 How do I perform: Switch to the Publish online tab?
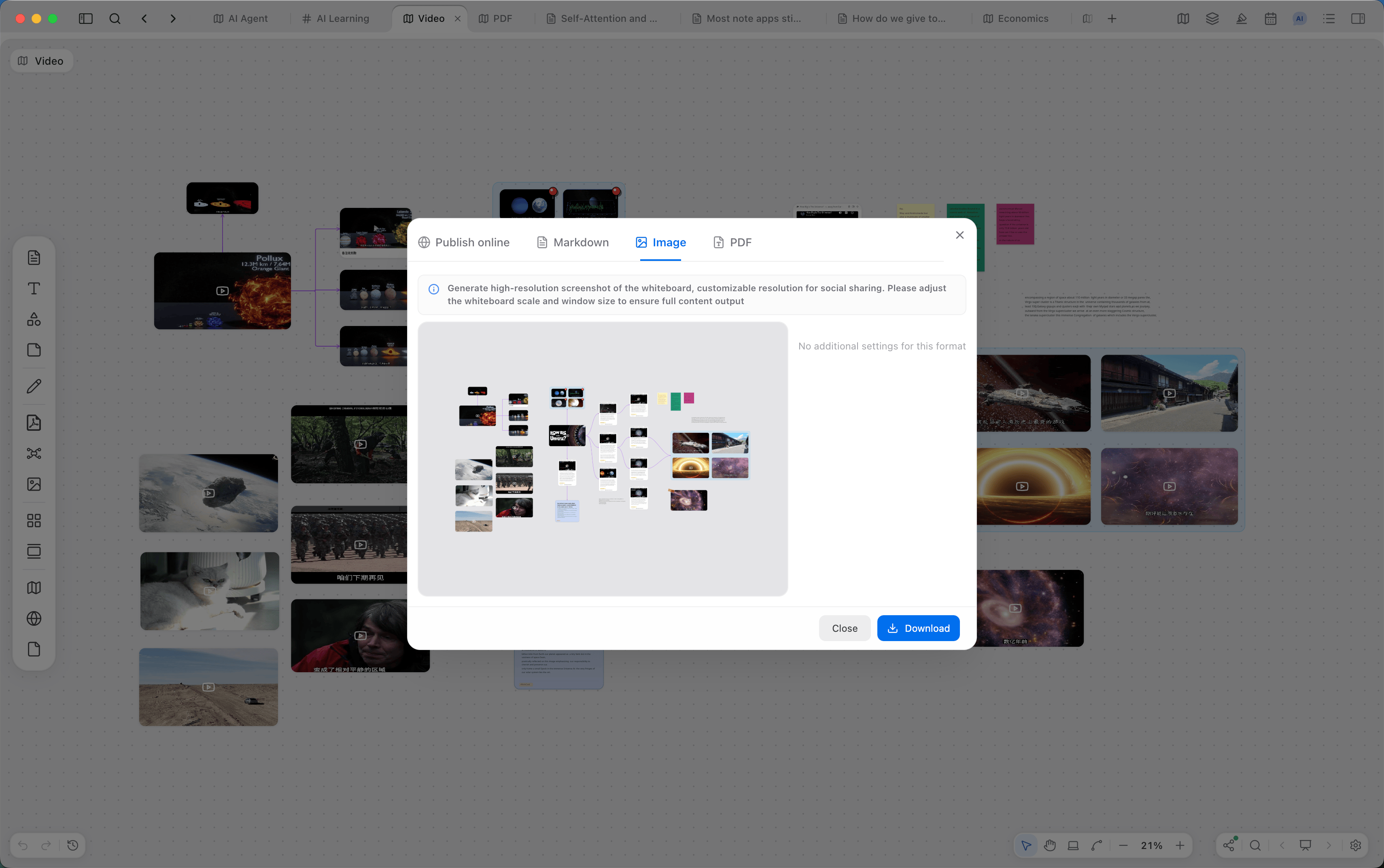[463, 242]
